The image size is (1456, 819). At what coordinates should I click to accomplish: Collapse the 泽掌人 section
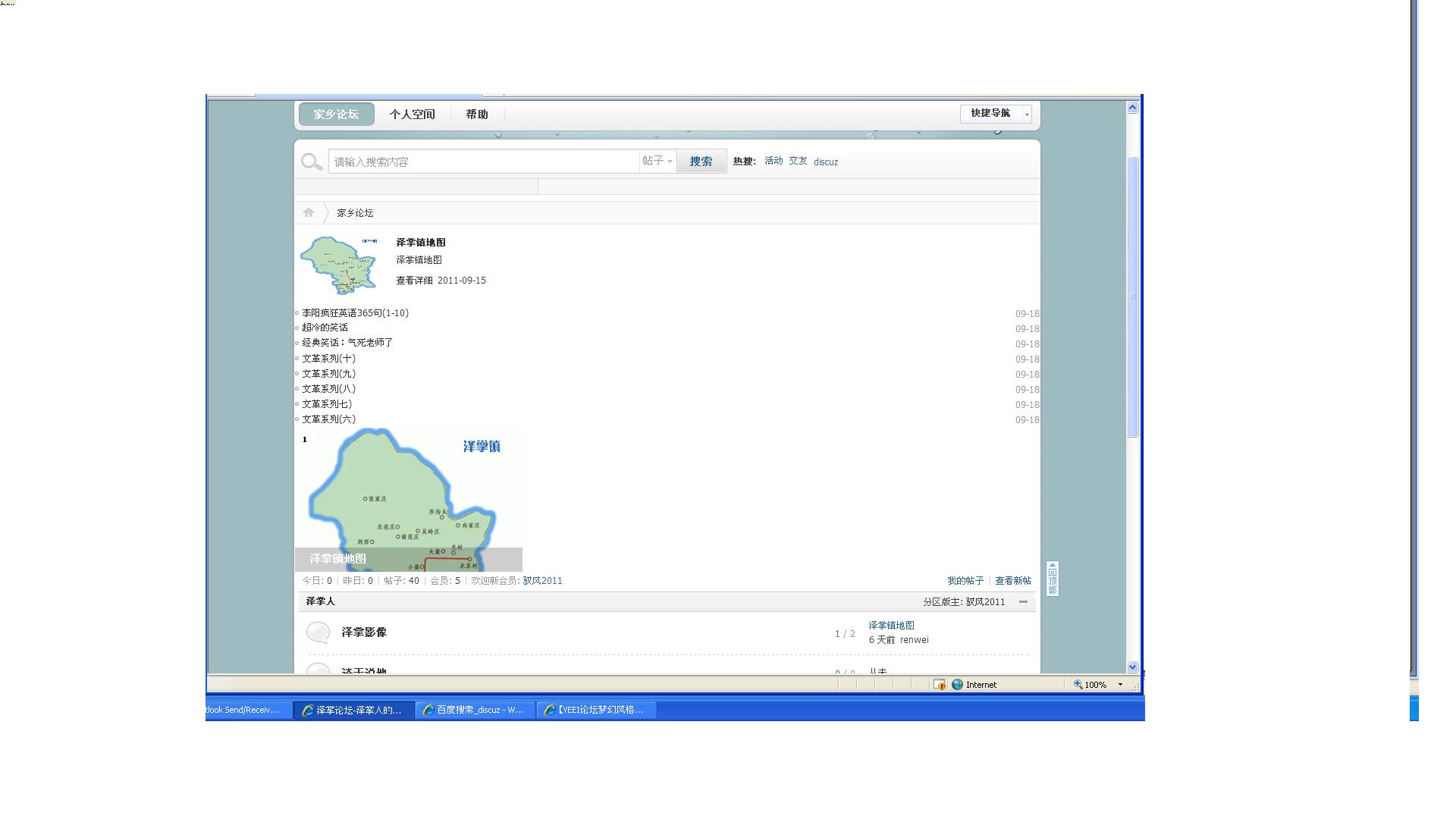(x=1023, y=602)
